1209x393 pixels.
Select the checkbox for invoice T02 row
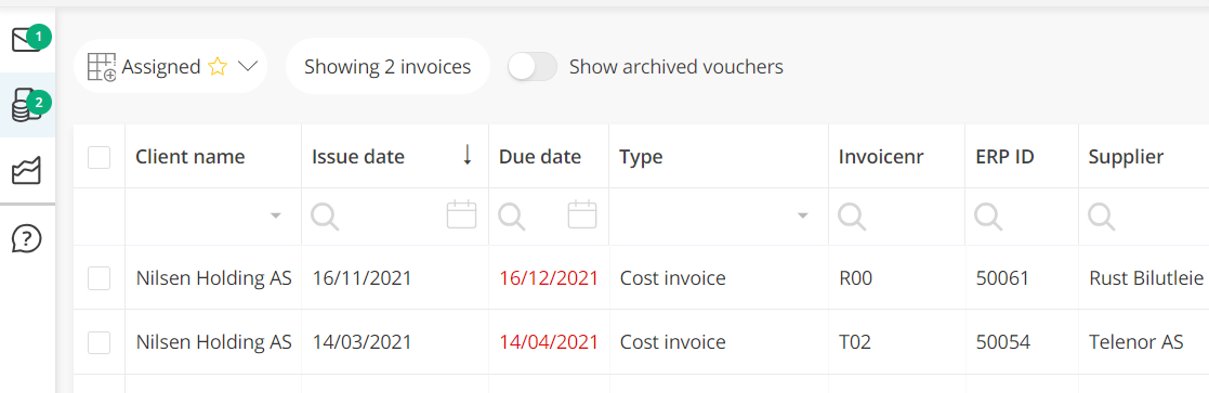click(99, 343)
